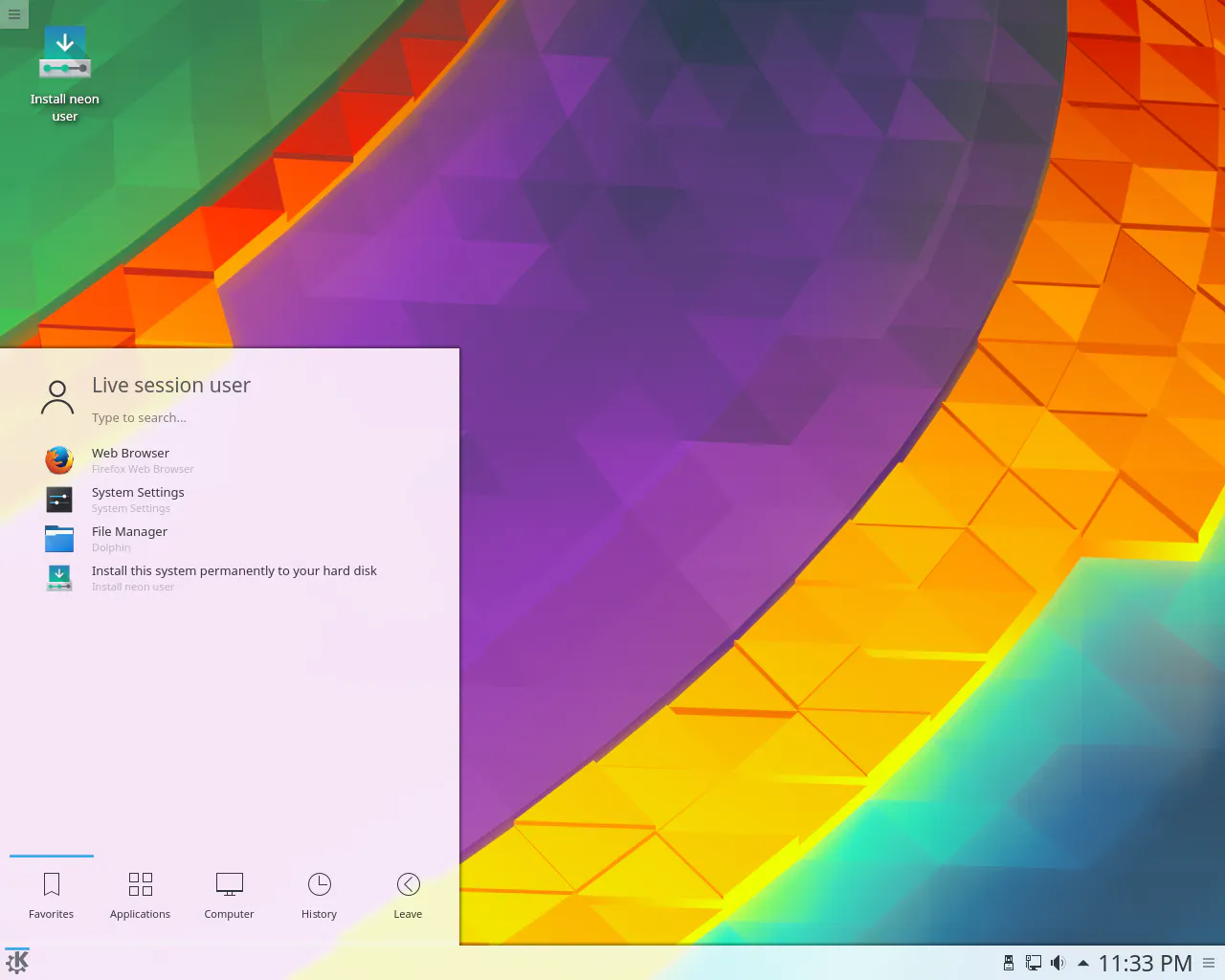This screenshot has width=1225, height=980.
Task: Switch to the Applications tab
Action: click(140, 896)
